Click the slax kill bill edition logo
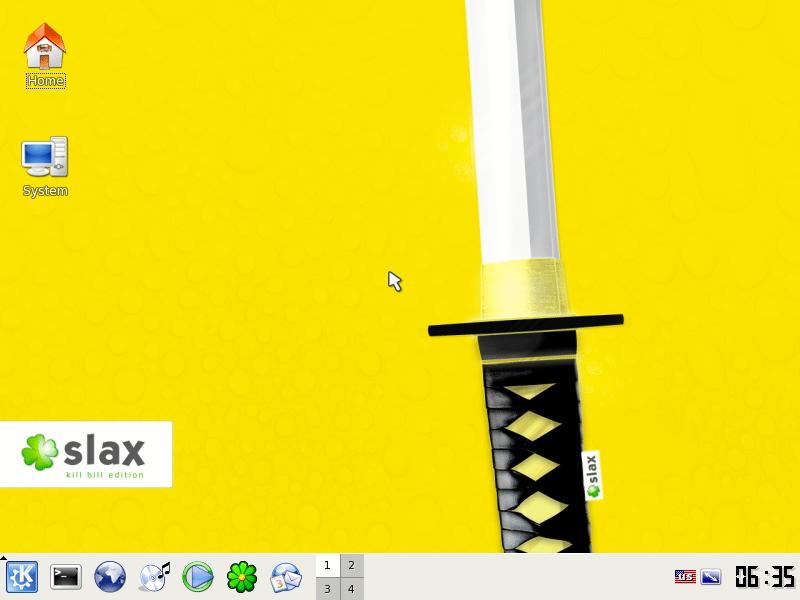800x600 pixels. click(x=86, y=454)
